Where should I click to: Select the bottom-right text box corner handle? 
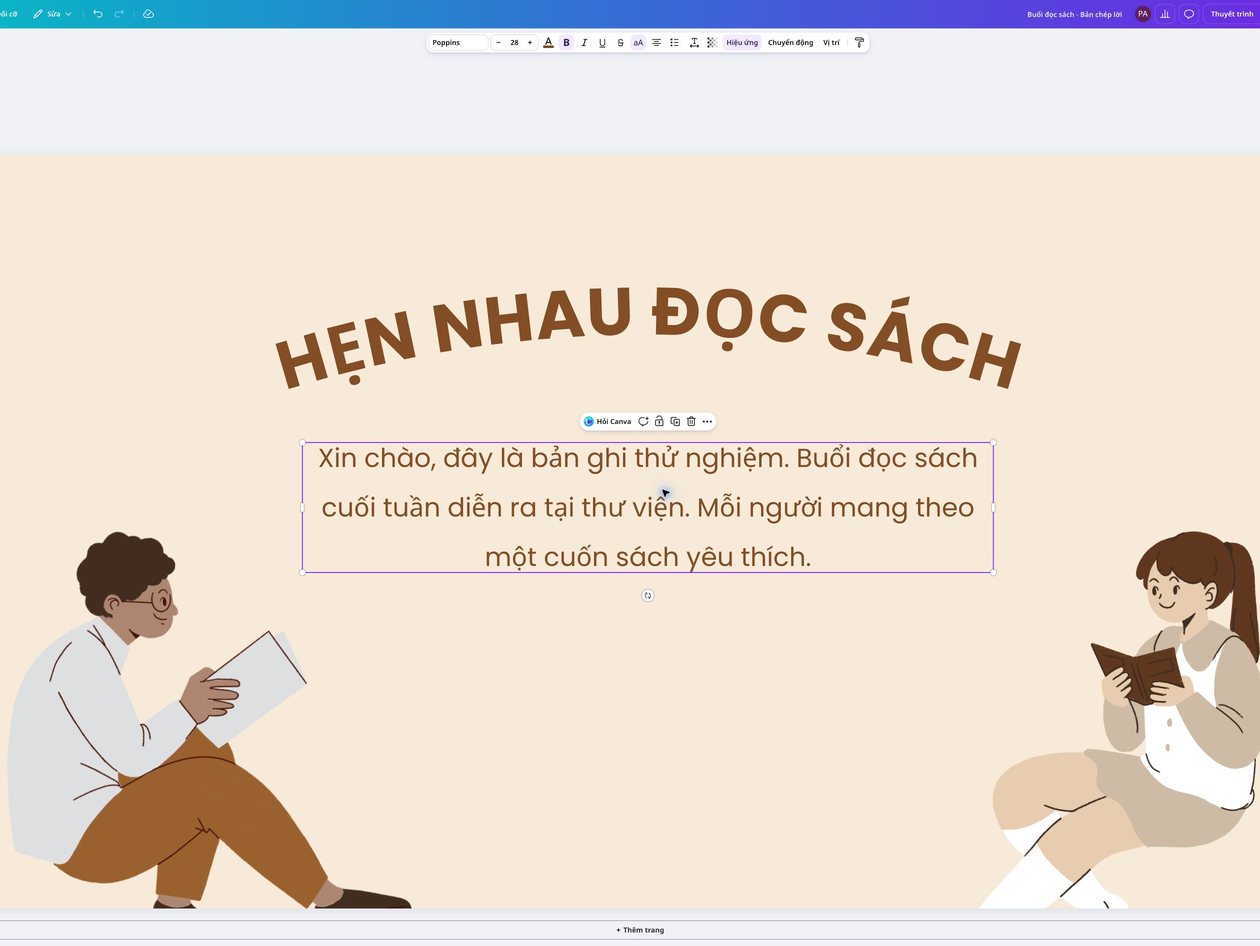(993, 573)
